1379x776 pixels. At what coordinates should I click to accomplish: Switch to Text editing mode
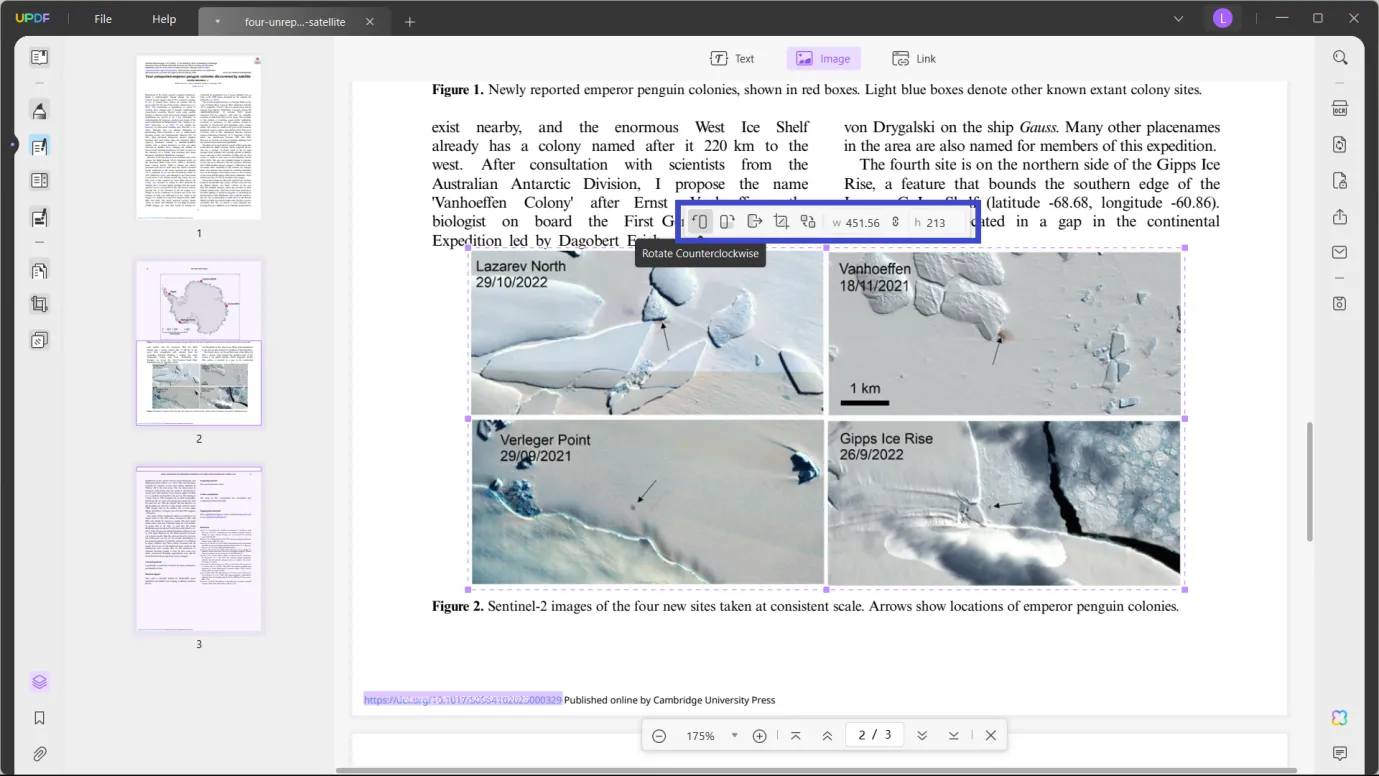click(732, 59)
